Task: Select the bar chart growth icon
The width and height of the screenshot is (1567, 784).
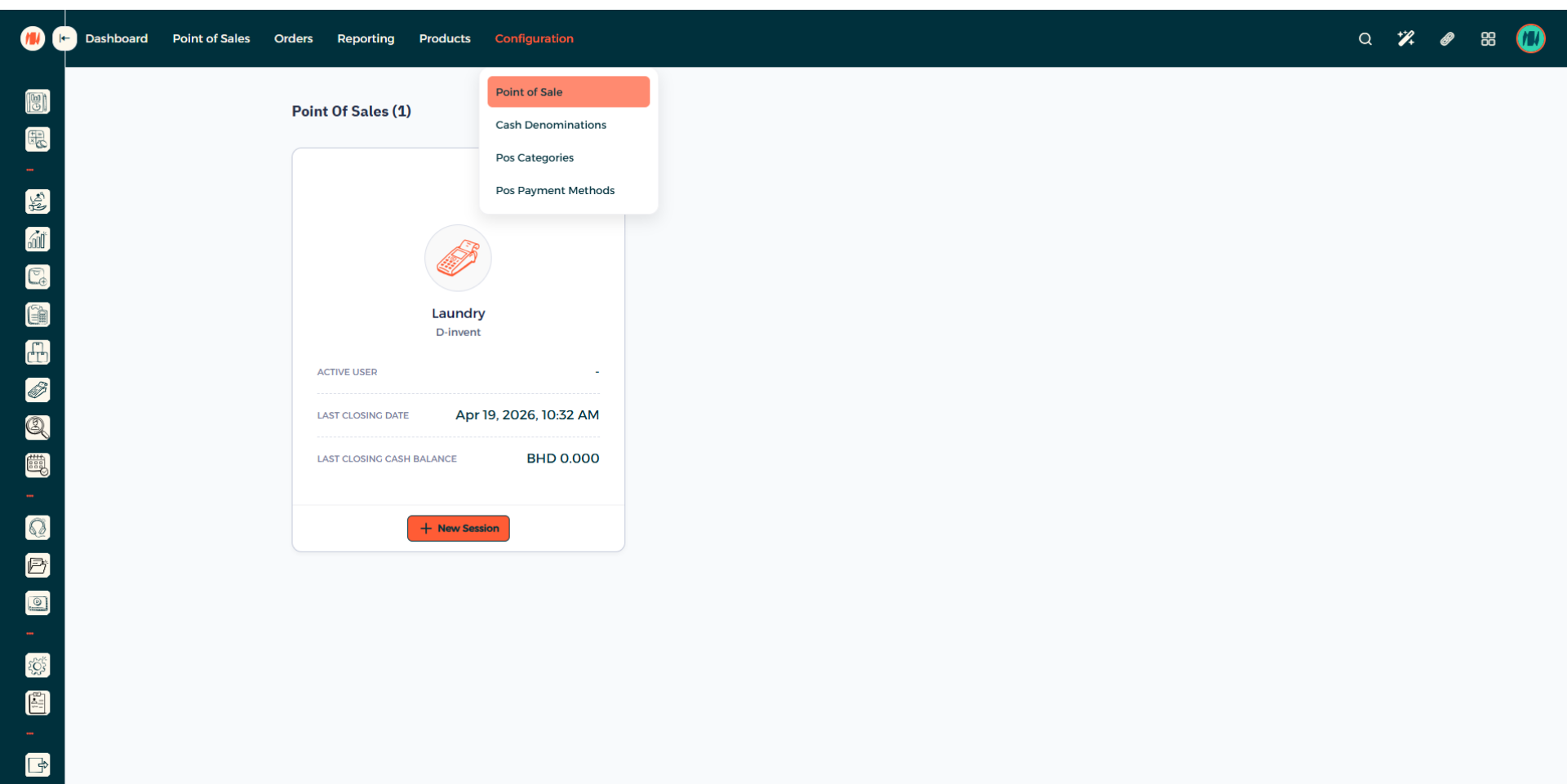Action: [38, 239]
